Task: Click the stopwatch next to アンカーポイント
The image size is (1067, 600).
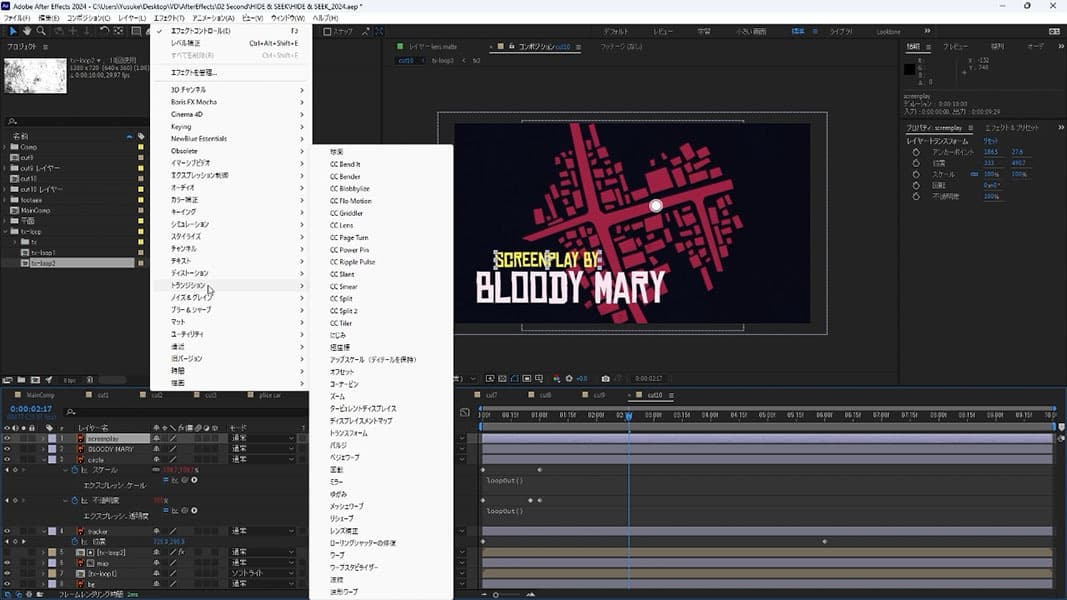Action: (x=916, y=151)
